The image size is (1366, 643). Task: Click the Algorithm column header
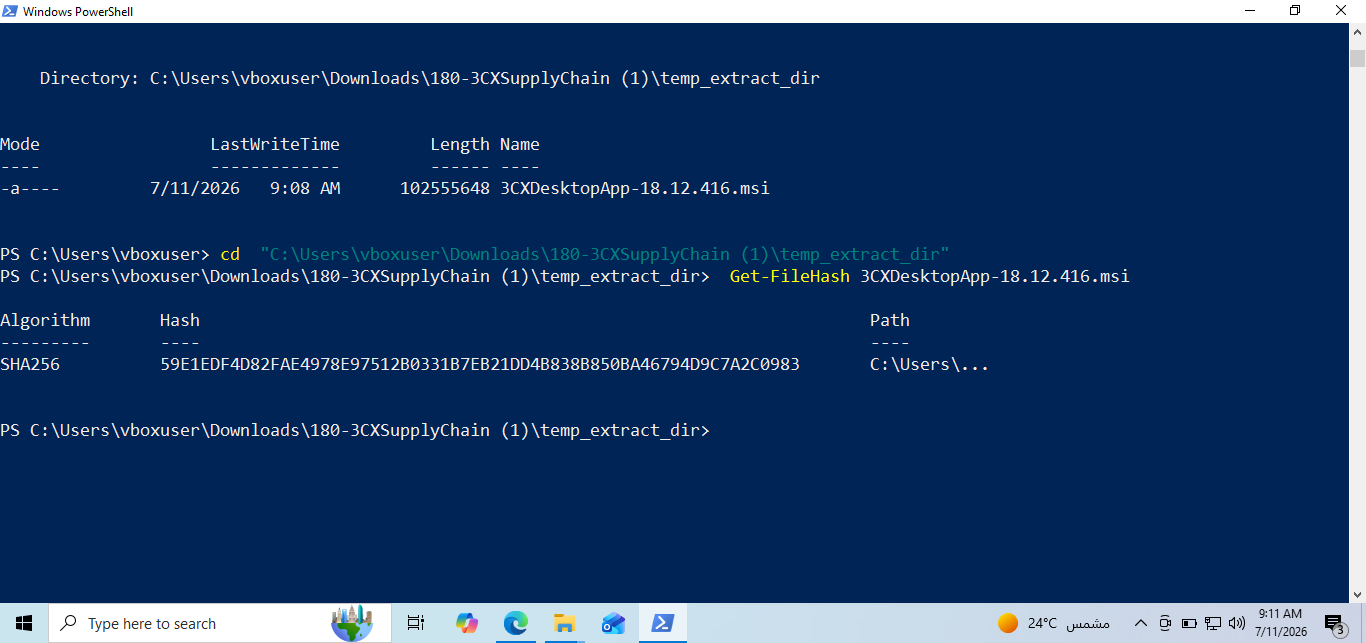(45, 320)
